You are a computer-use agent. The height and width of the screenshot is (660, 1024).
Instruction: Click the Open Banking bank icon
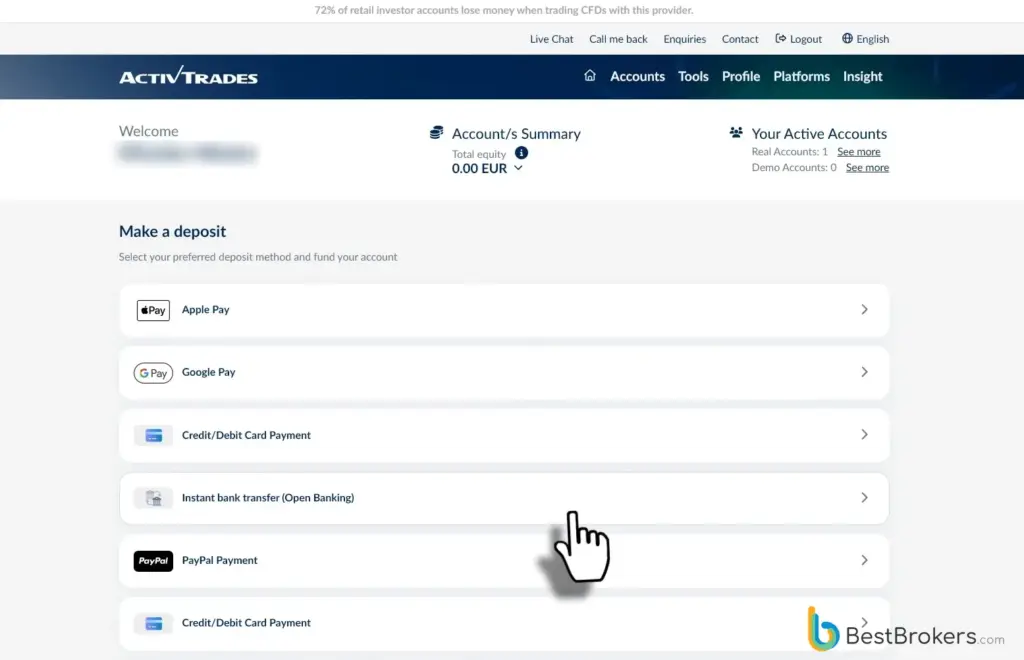coord(153,498)
